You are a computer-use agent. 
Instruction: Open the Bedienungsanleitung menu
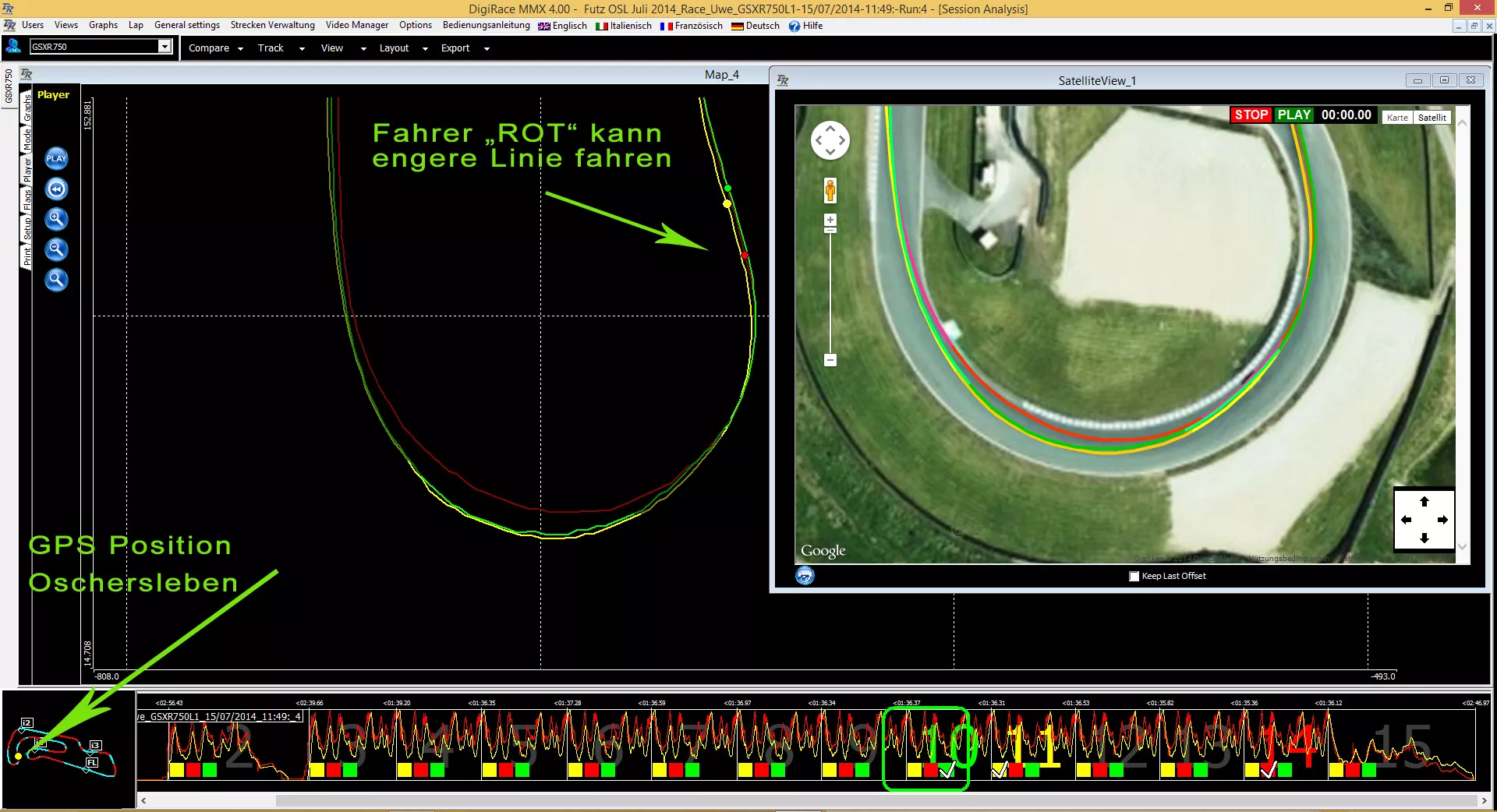(486, 25)
